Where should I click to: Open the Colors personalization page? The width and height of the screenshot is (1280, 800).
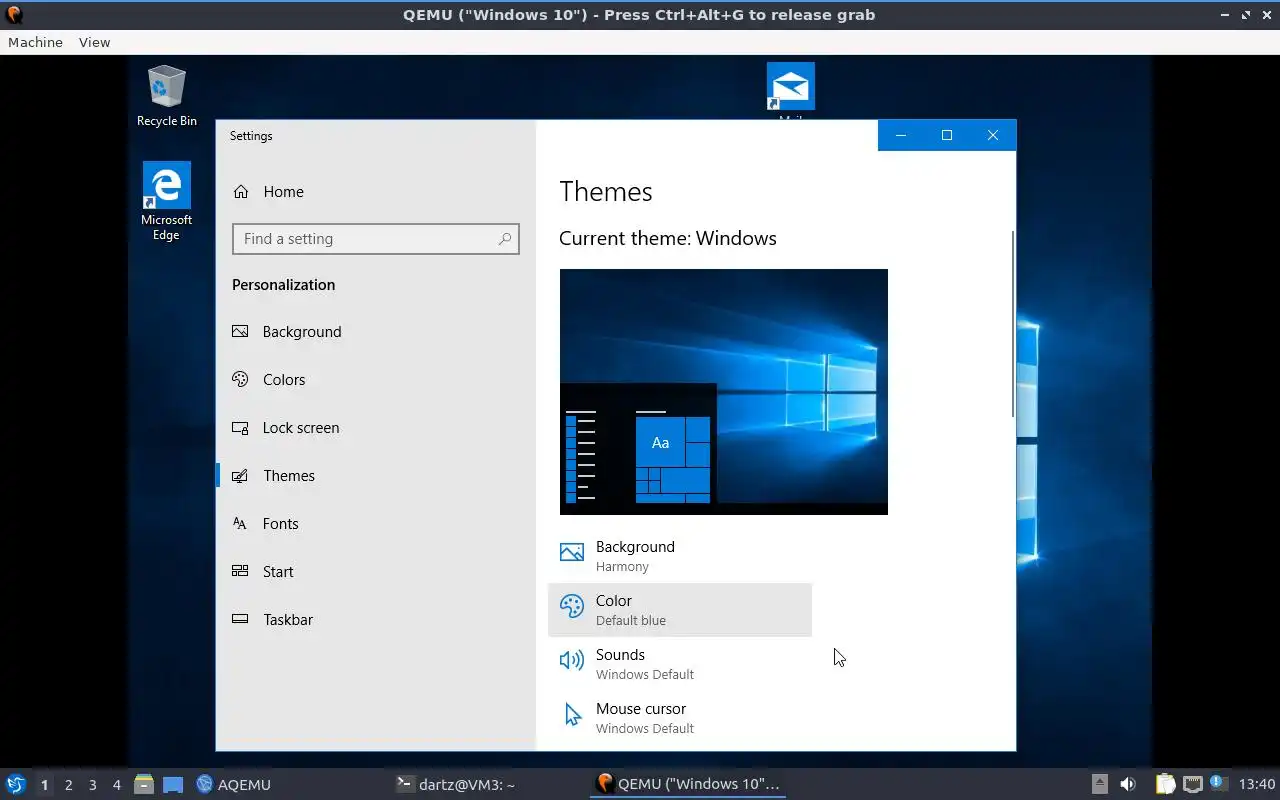click(376, 380)
